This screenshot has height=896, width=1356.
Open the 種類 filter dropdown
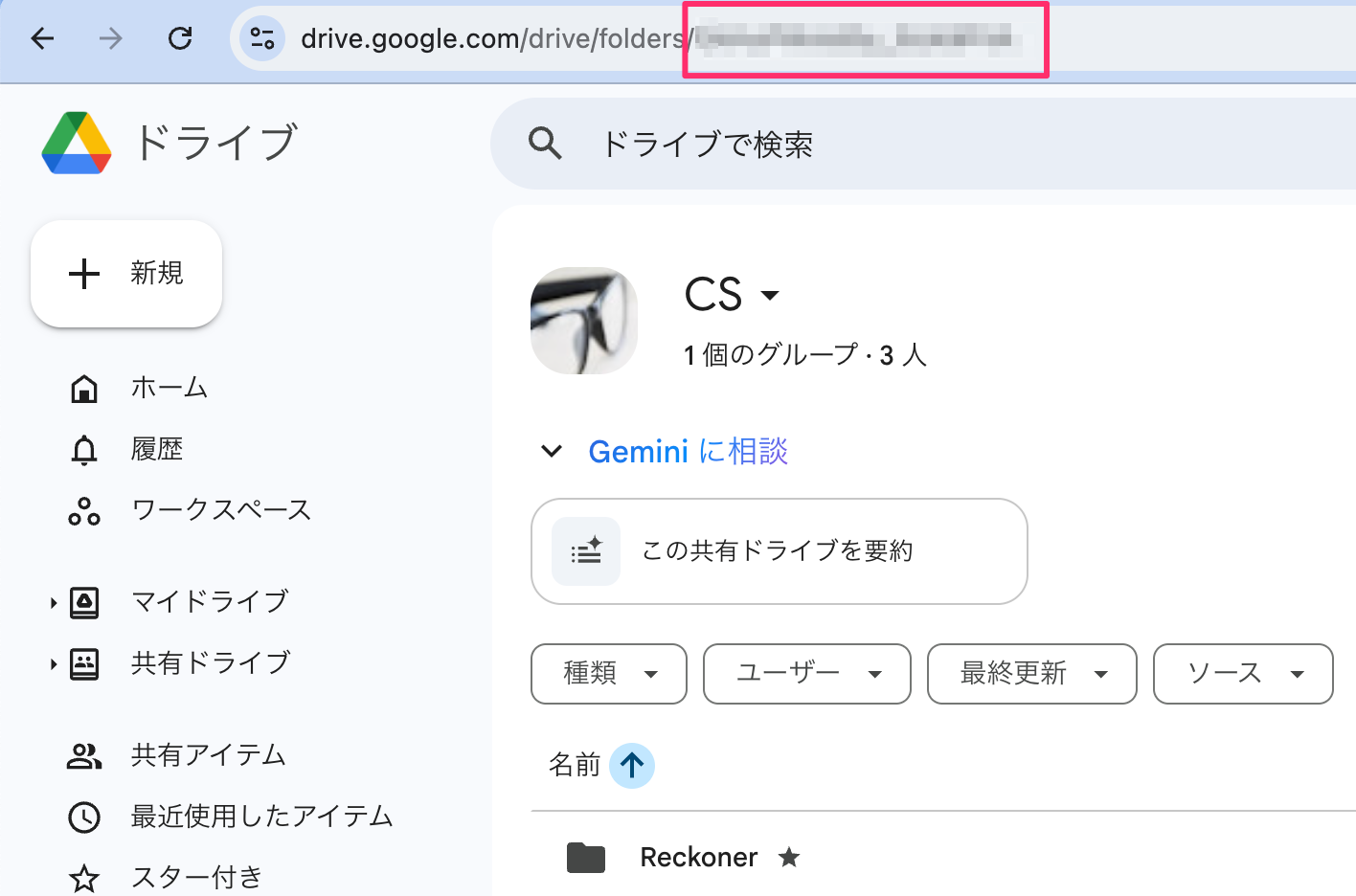pyautogui.click(x=608, y=674)
